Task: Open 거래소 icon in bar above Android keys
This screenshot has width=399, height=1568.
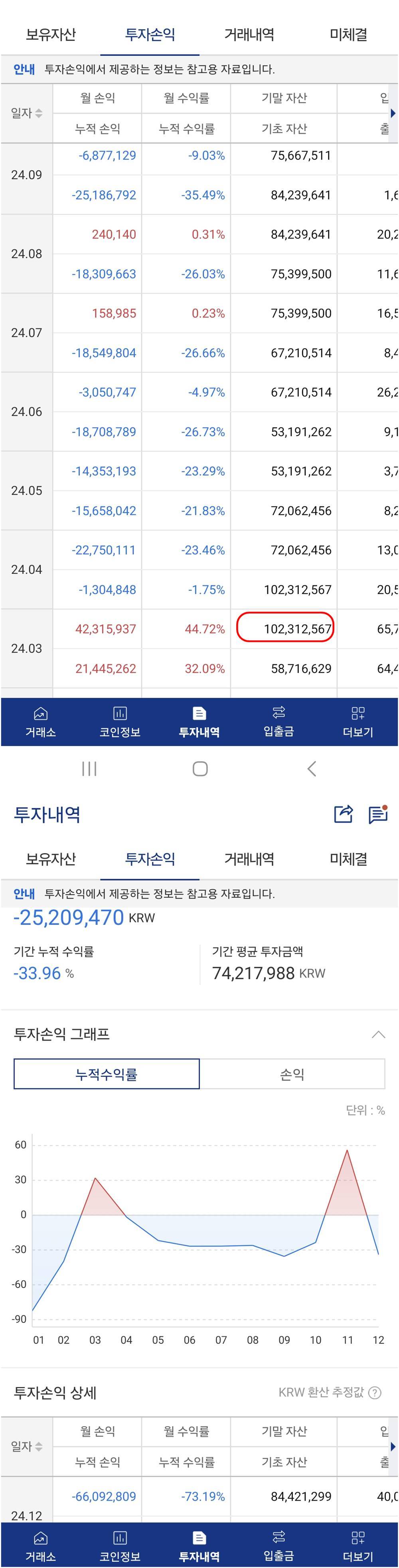Action: click(40, 721)
